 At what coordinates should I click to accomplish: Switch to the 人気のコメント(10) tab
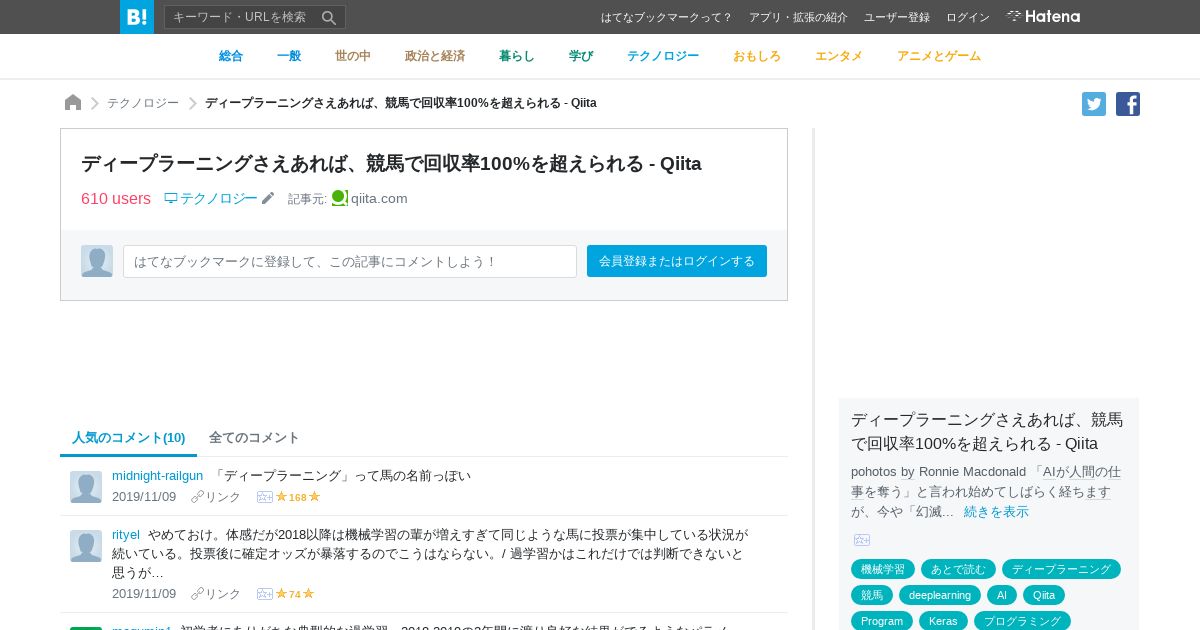tap(129, 438)
